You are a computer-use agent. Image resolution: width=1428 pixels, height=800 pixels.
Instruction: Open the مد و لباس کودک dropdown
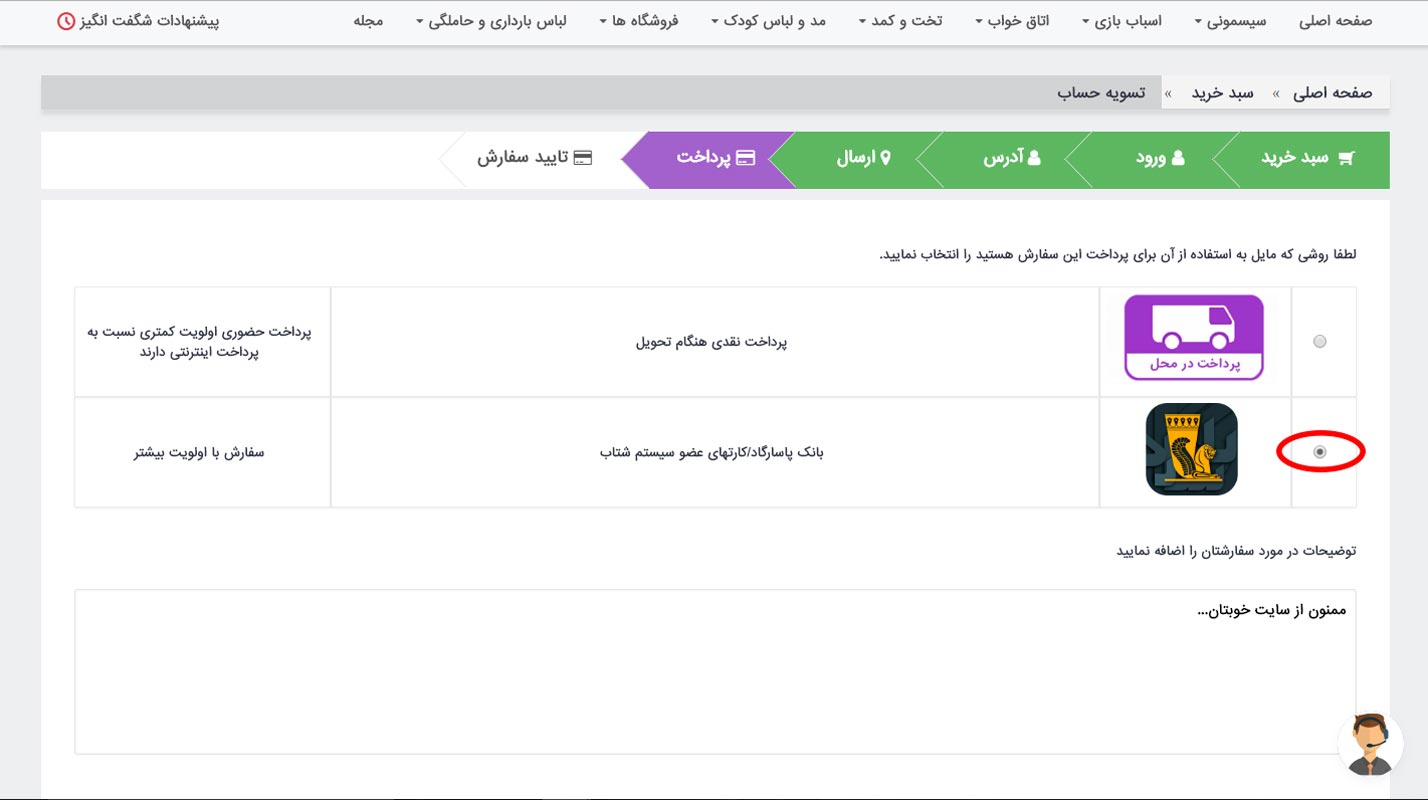768,21
